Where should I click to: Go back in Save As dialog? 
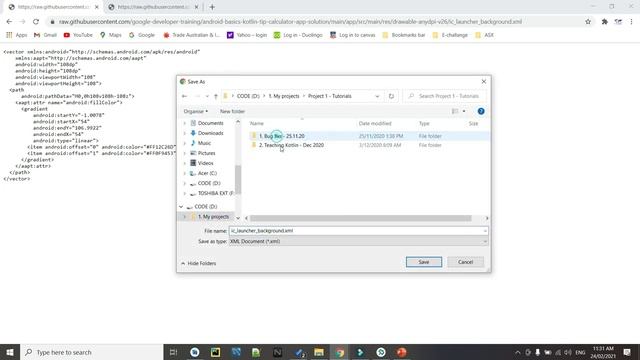[184, 96]
